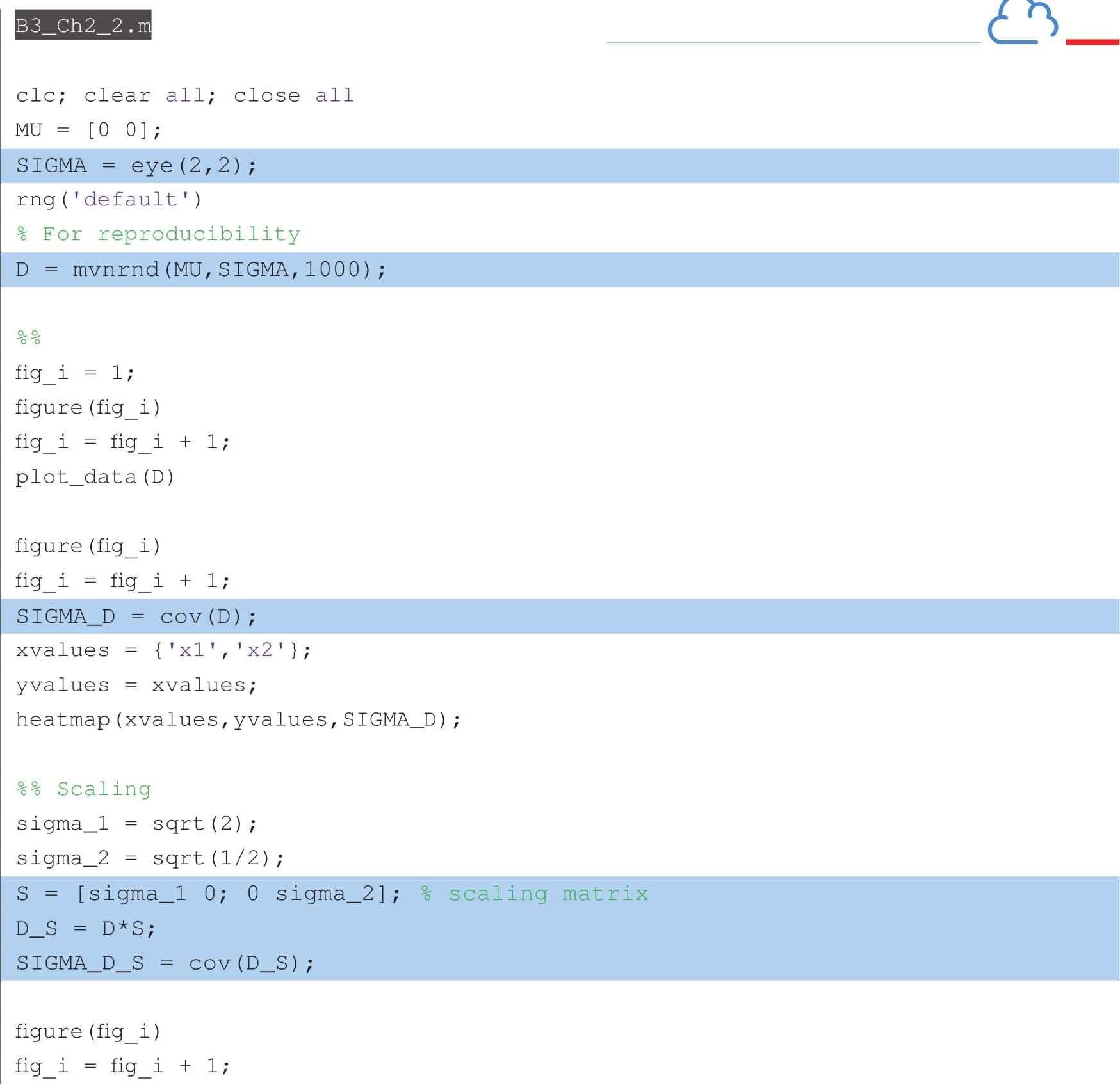Click the cloud download icon

tap(1023, 22)
